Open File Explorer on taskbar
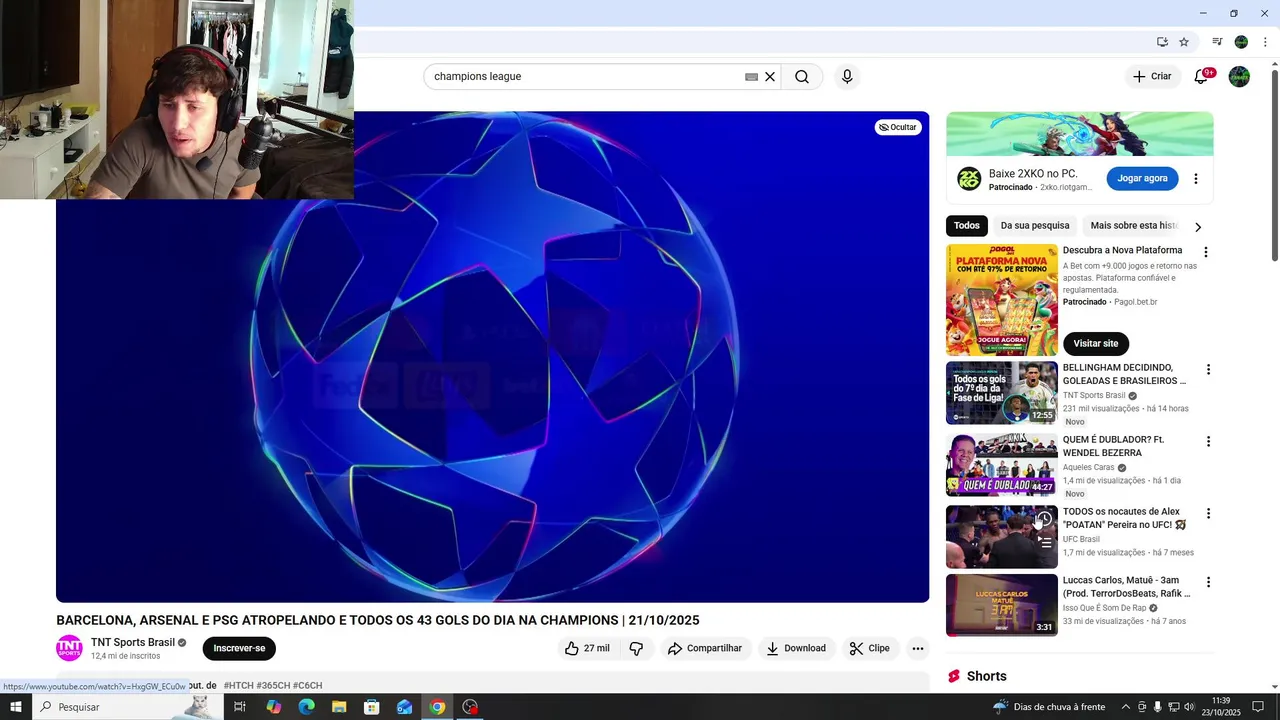 pyautogui.click(x=339, y=707)
